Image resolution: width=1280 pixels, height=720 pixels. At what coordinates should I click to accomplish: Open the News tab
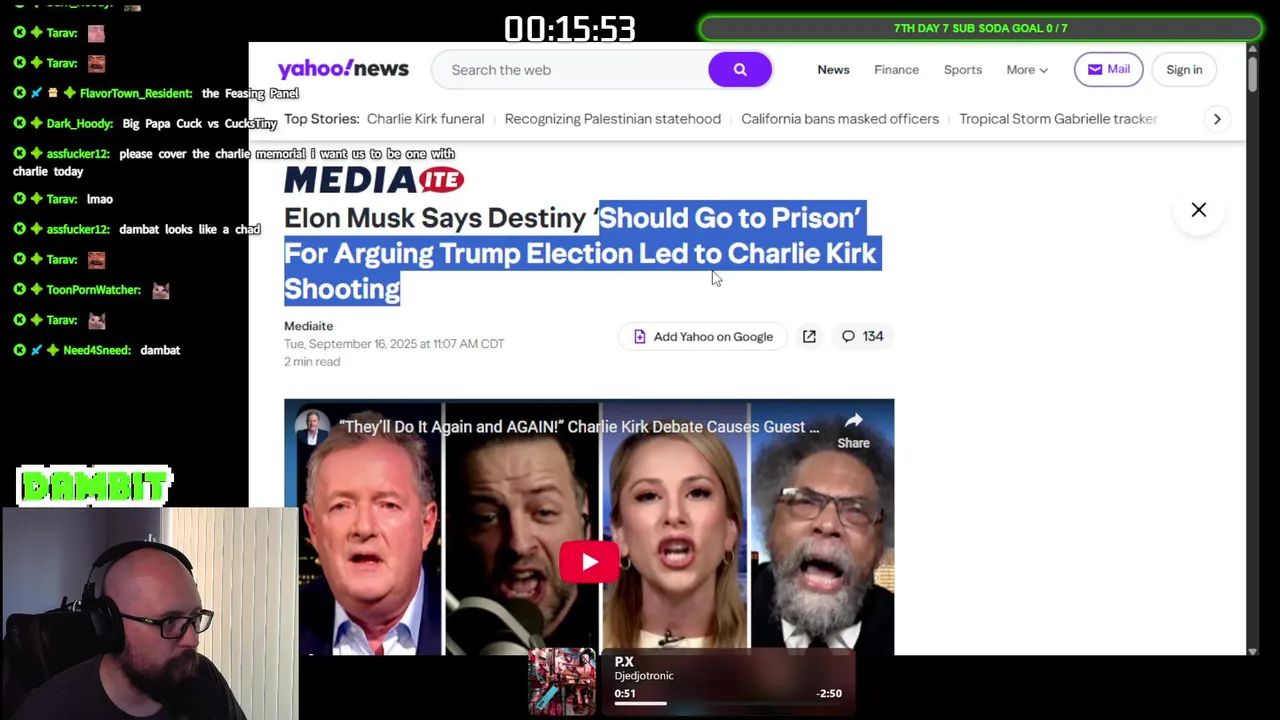coord(833,70)
